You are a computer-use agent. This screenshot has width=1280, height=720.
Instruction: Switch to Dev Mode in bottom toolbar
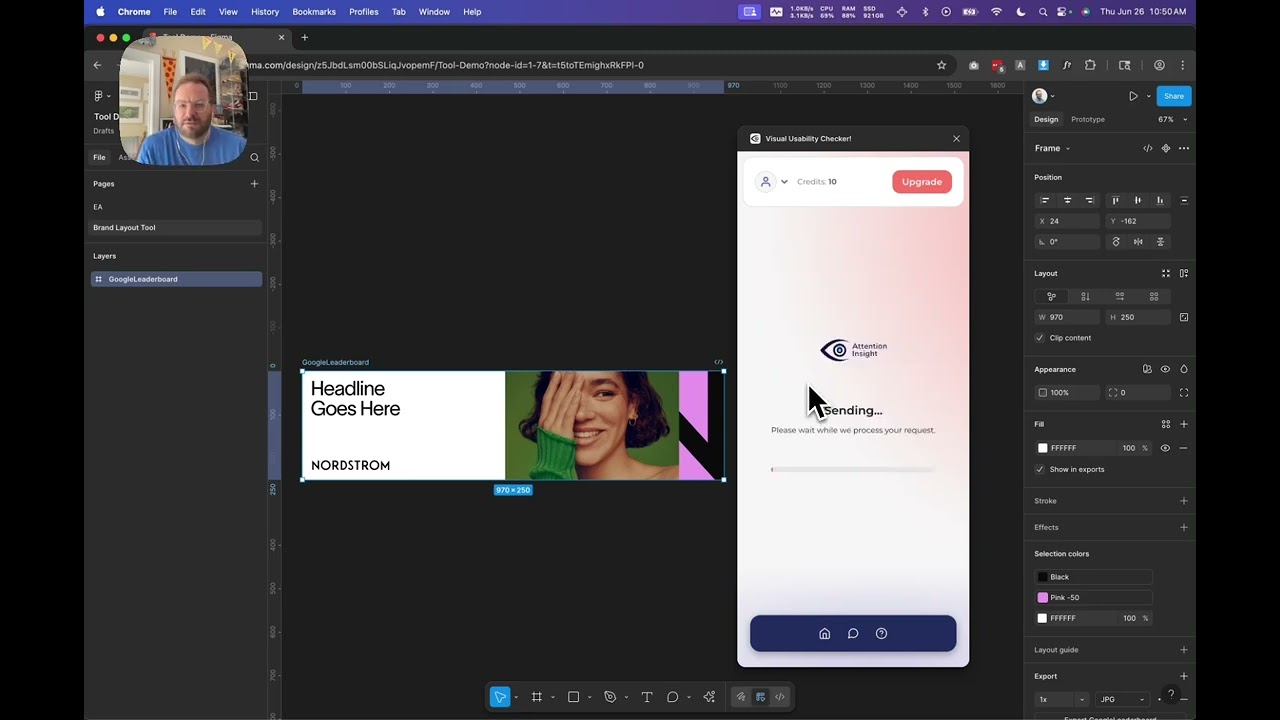pos(780,697)
